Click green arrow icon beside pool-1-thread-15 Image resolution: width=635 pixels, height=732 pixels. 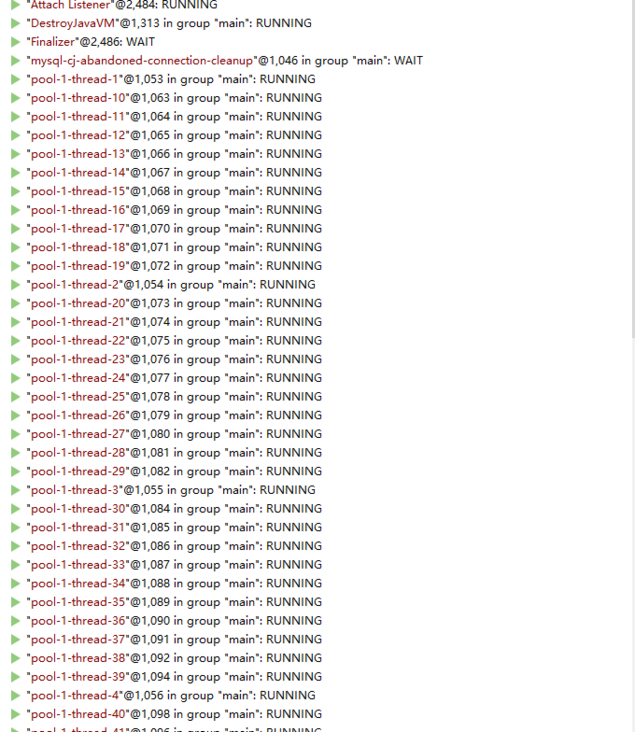pyautogui.click(x=15, y=191)
